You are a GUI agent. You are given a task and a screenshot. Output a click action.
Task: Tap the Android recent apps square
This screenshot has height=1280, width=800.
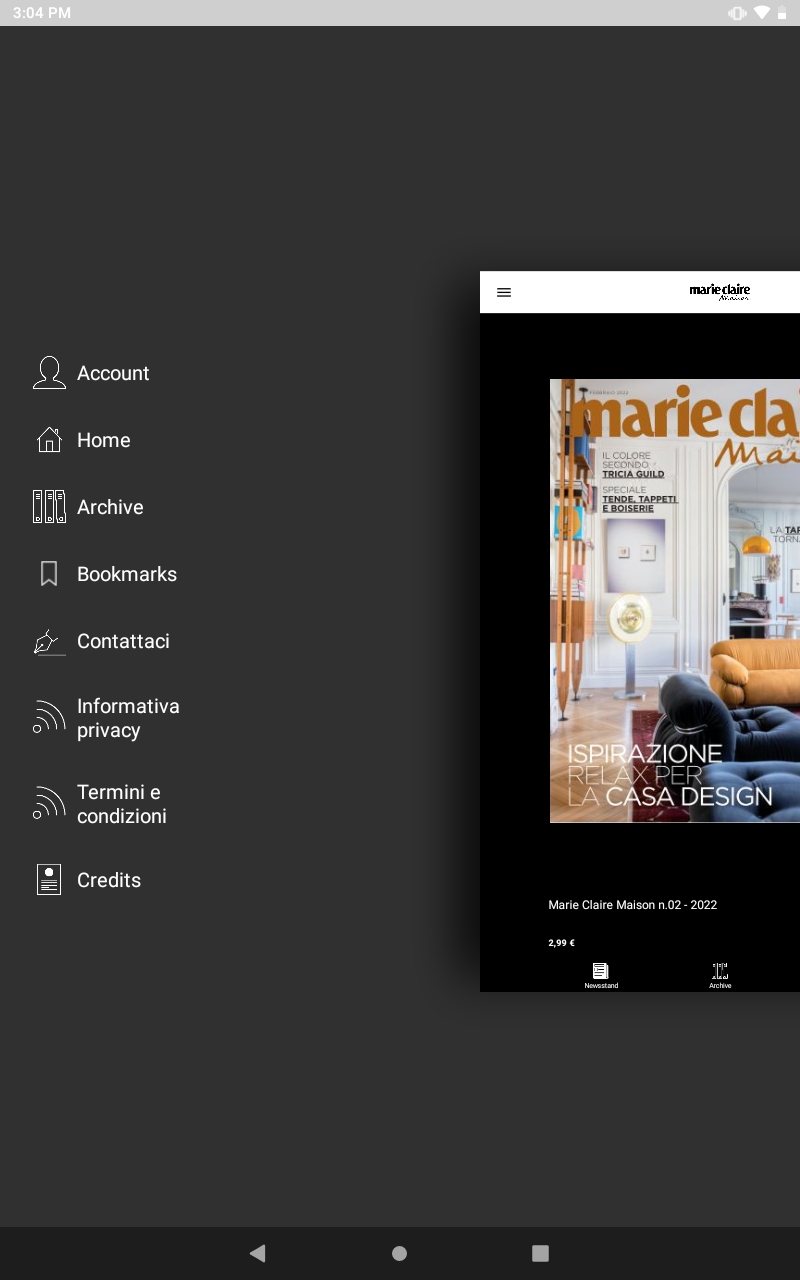pos(541,1253)
